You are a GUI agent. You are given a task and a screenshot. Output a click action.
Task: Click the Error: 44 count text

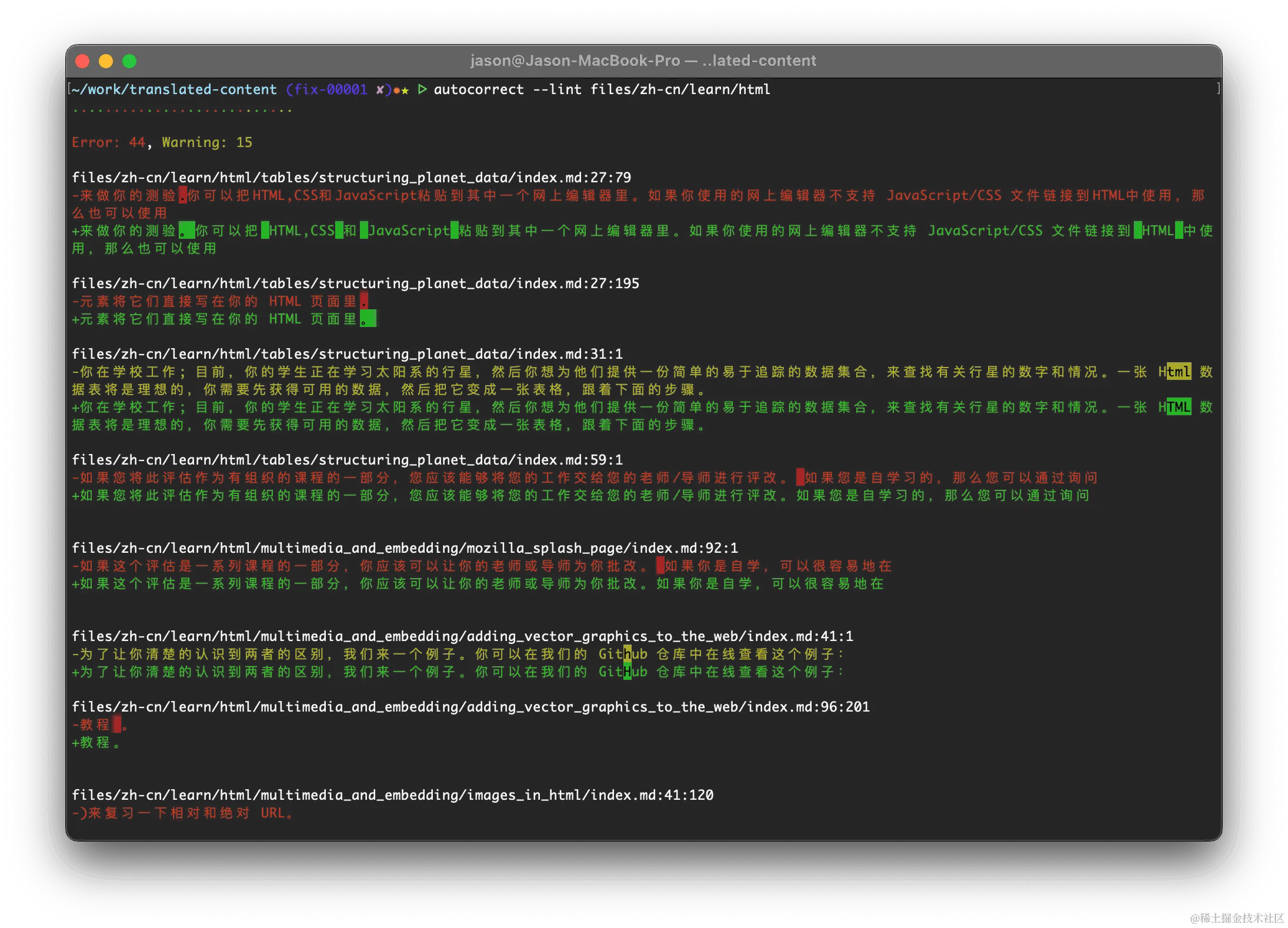[109, 142]
